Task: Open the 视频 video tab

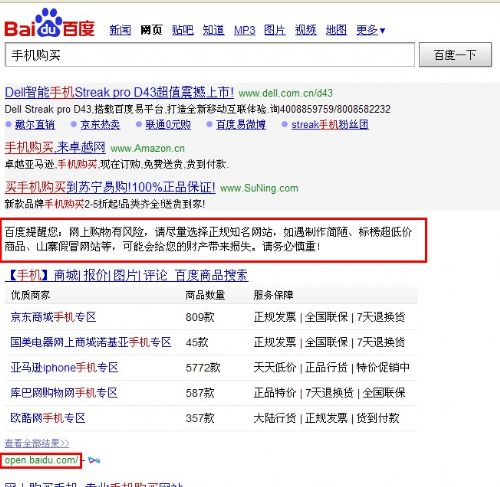Action: pos(305,30)
